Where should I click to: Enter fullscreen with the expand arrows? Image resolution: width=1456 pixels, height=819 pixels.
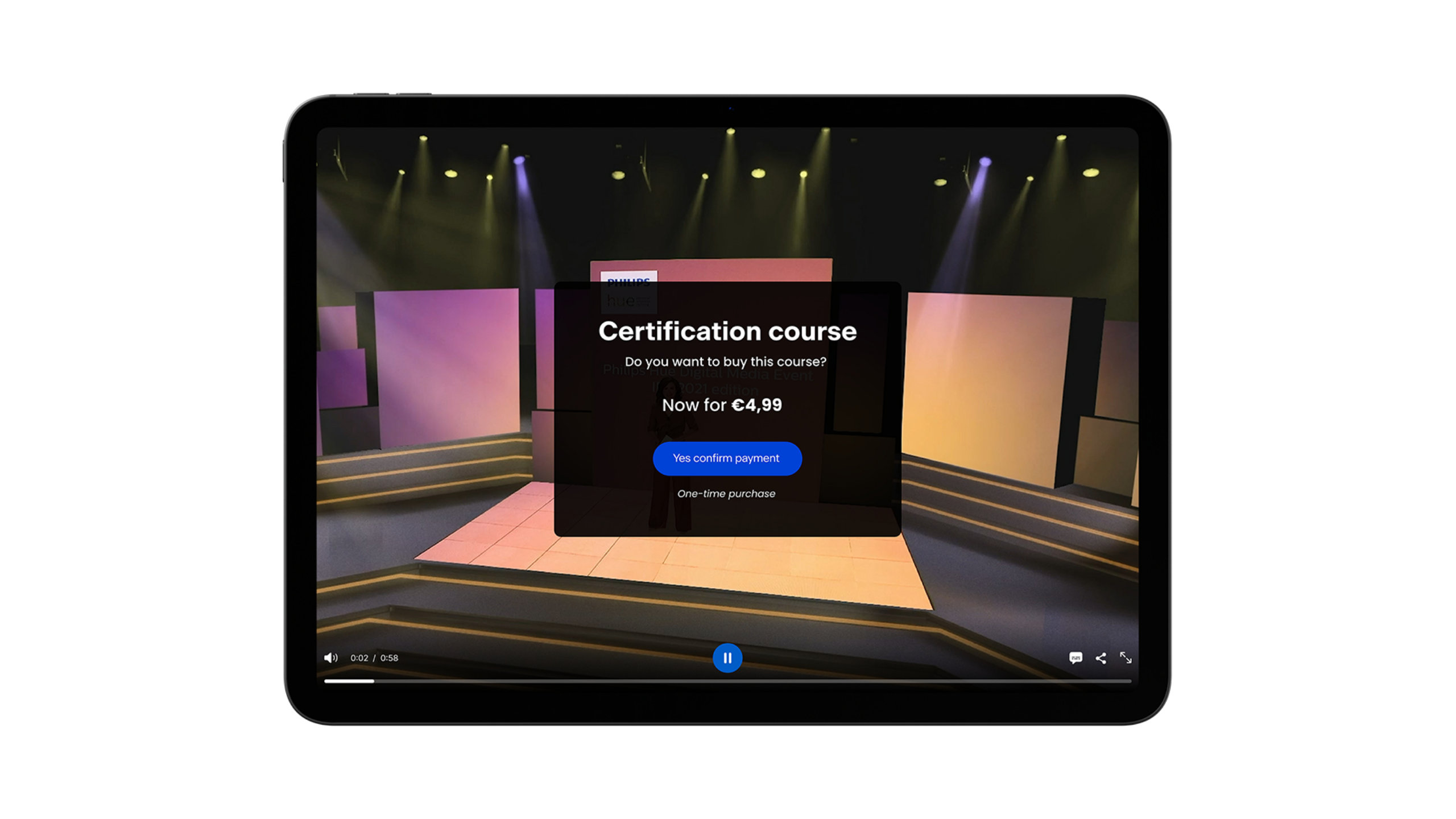click(1126, 658)
